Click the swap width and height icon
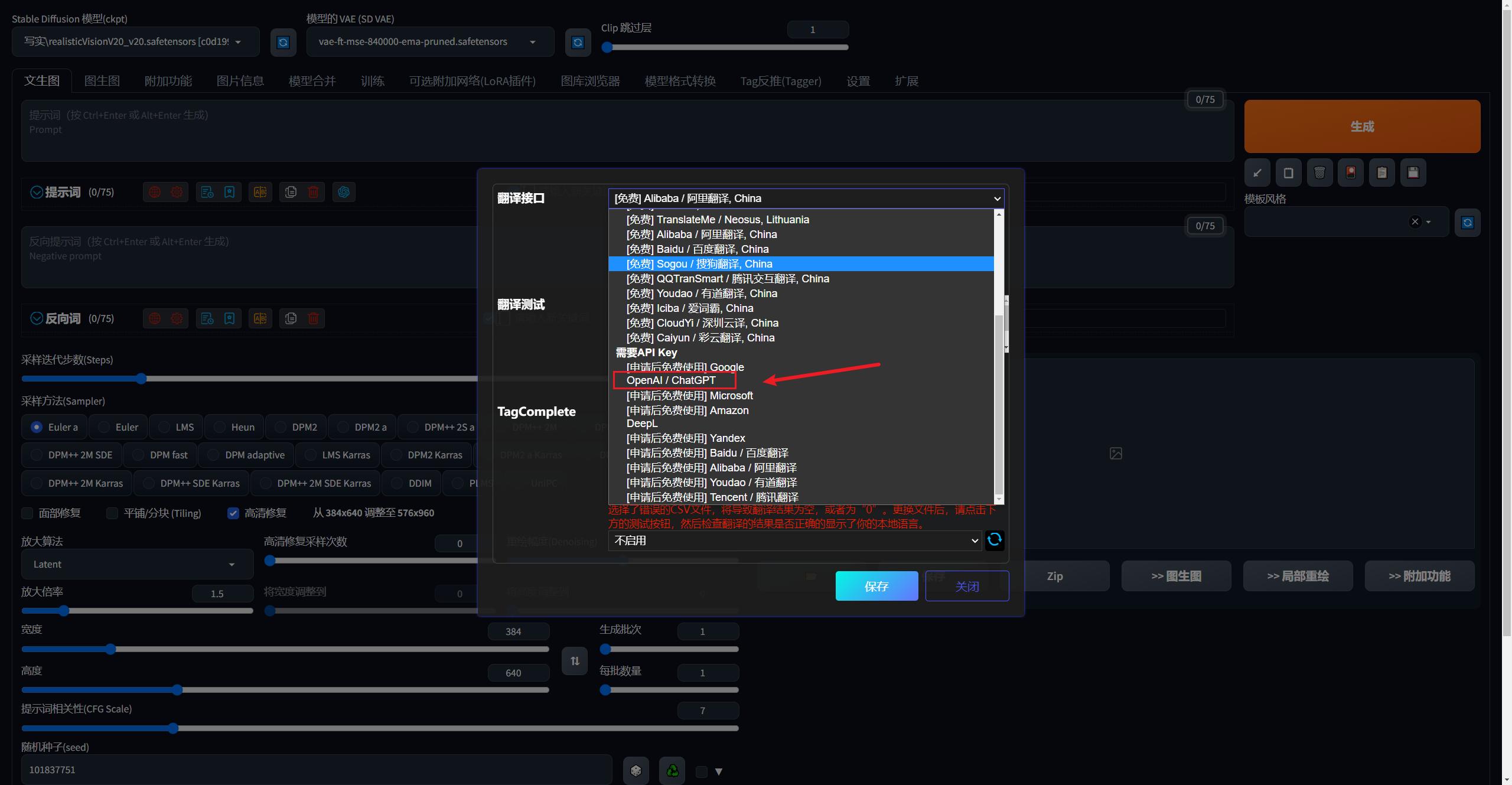The width and height of the screenshot is (1512, 785). [575, 661]
